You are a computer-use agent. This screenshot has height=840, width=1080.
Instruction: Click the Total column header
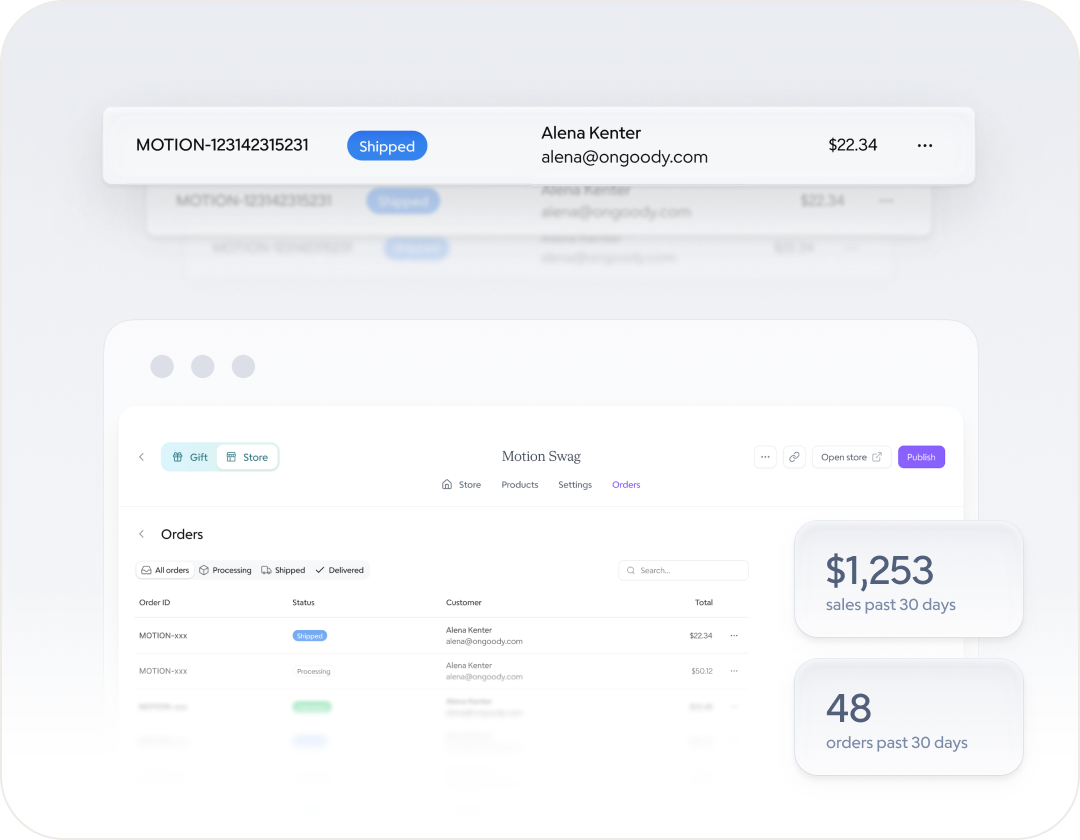(x=704, y=602)
